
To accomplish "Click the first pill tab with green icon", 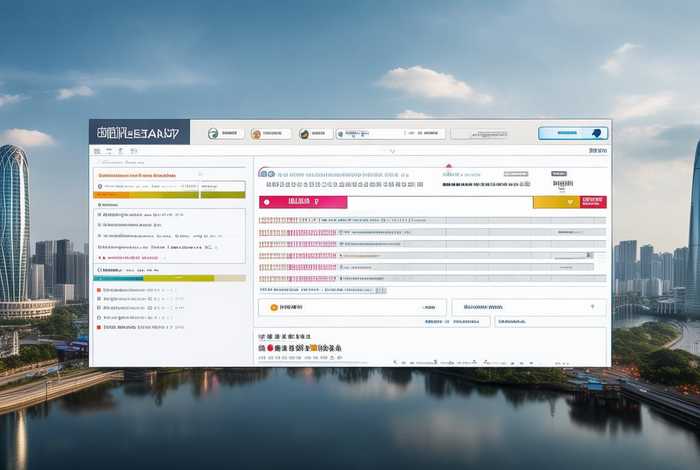I will [226, 133].
